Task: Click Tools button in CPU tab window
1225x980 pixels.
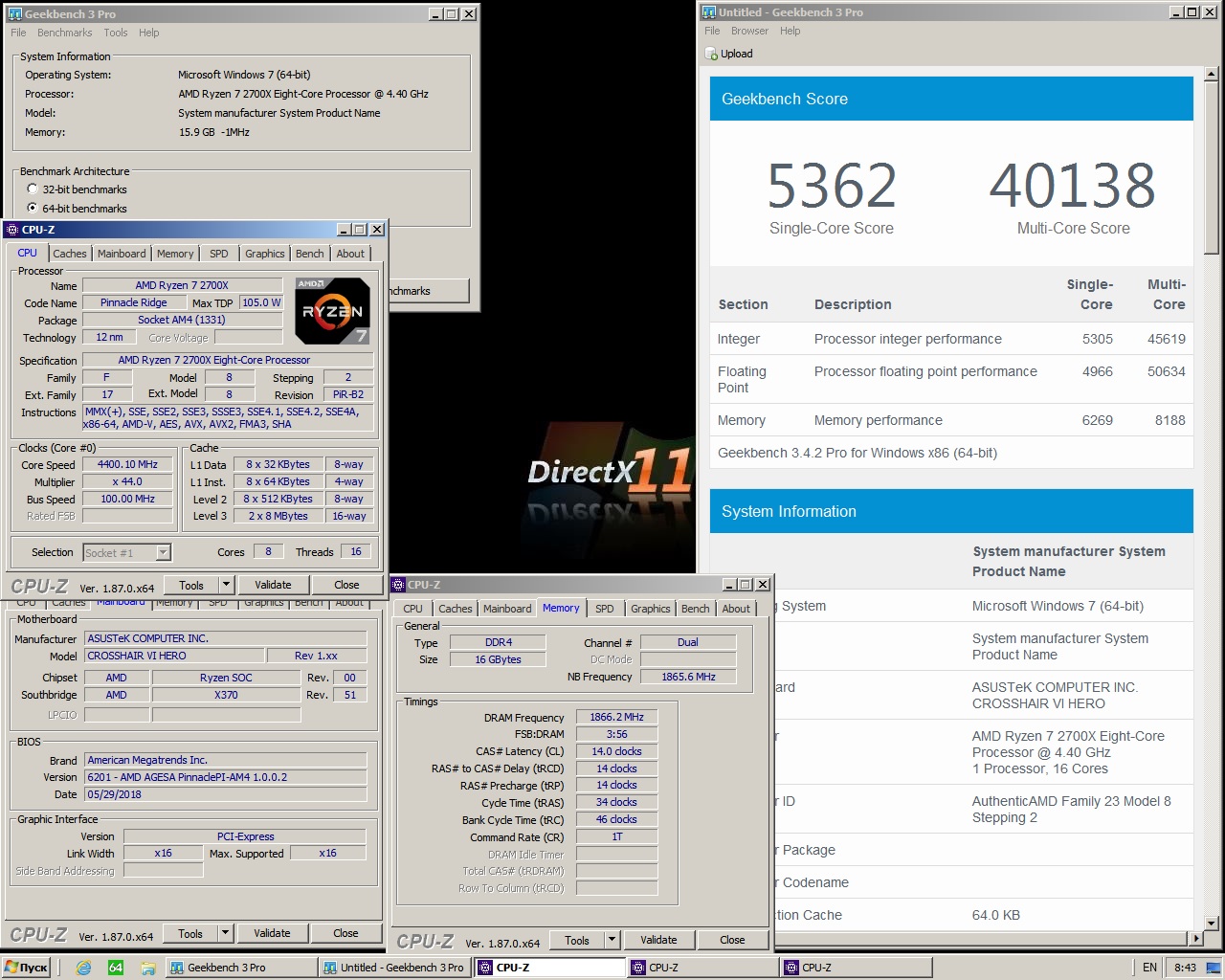Action: (x=191, y=585)
